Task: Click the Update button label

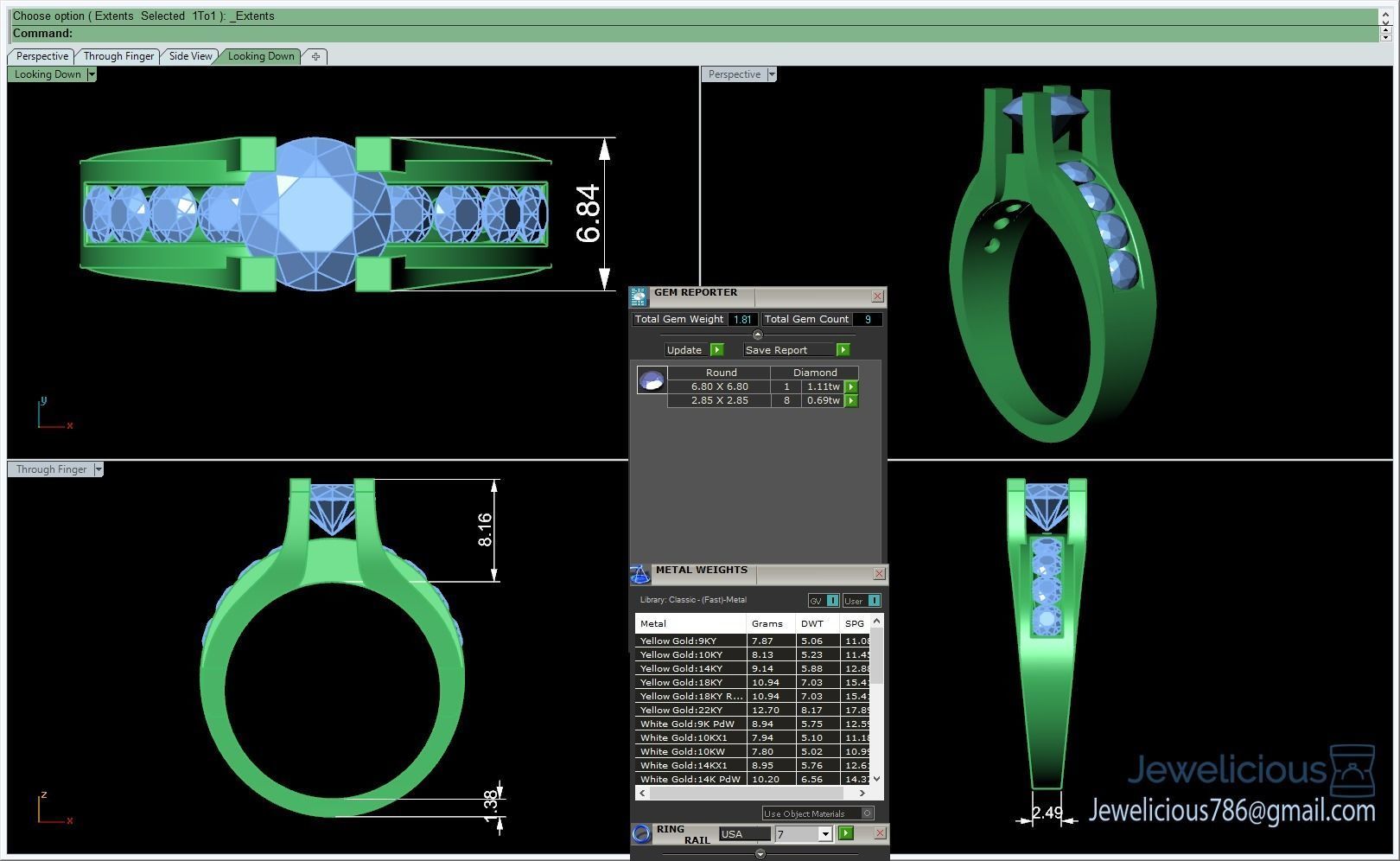Action: (x=684, y=350)
